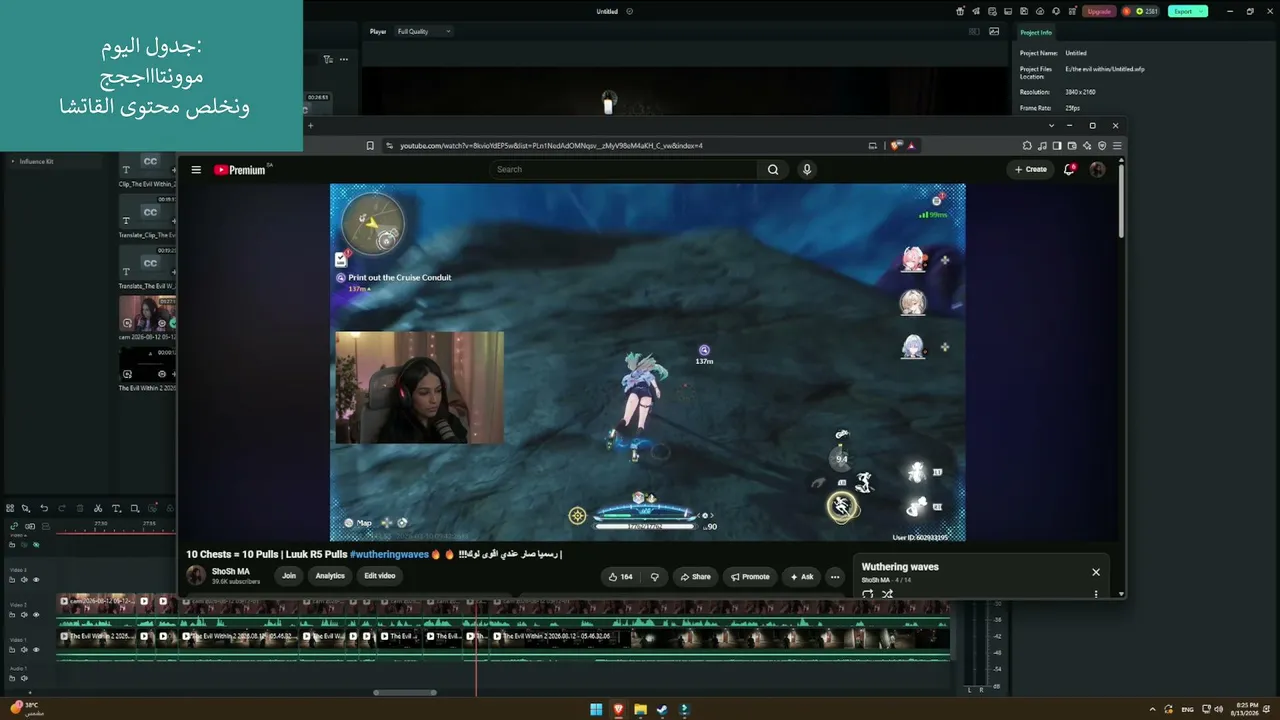Click the undo icon in Filmora timeline toolbar
The image size is (1280, 720).
[44, 508]
